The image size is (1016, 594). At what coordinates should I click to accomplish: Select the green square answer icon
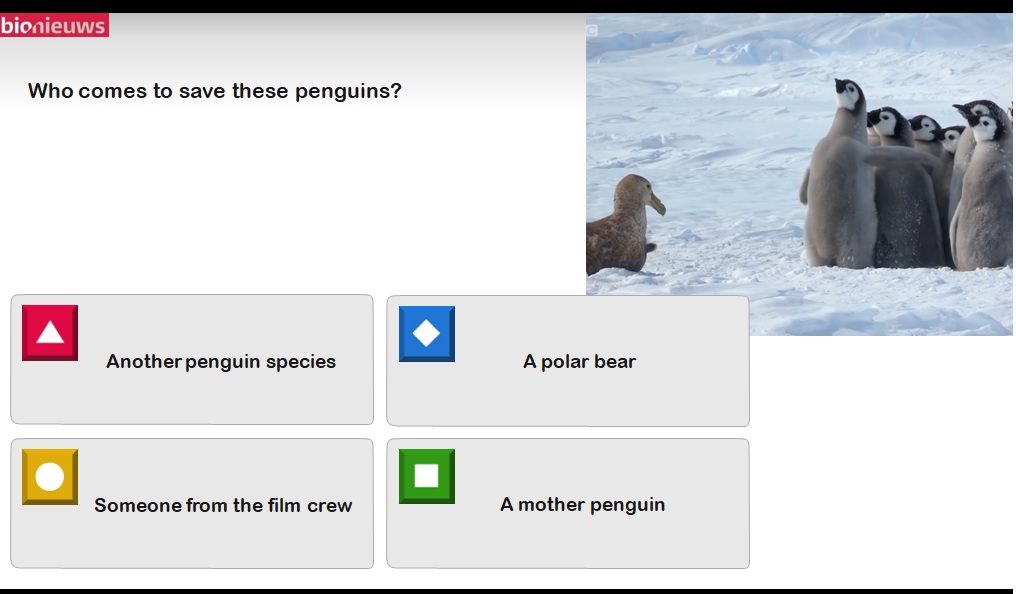coord(426,476)
